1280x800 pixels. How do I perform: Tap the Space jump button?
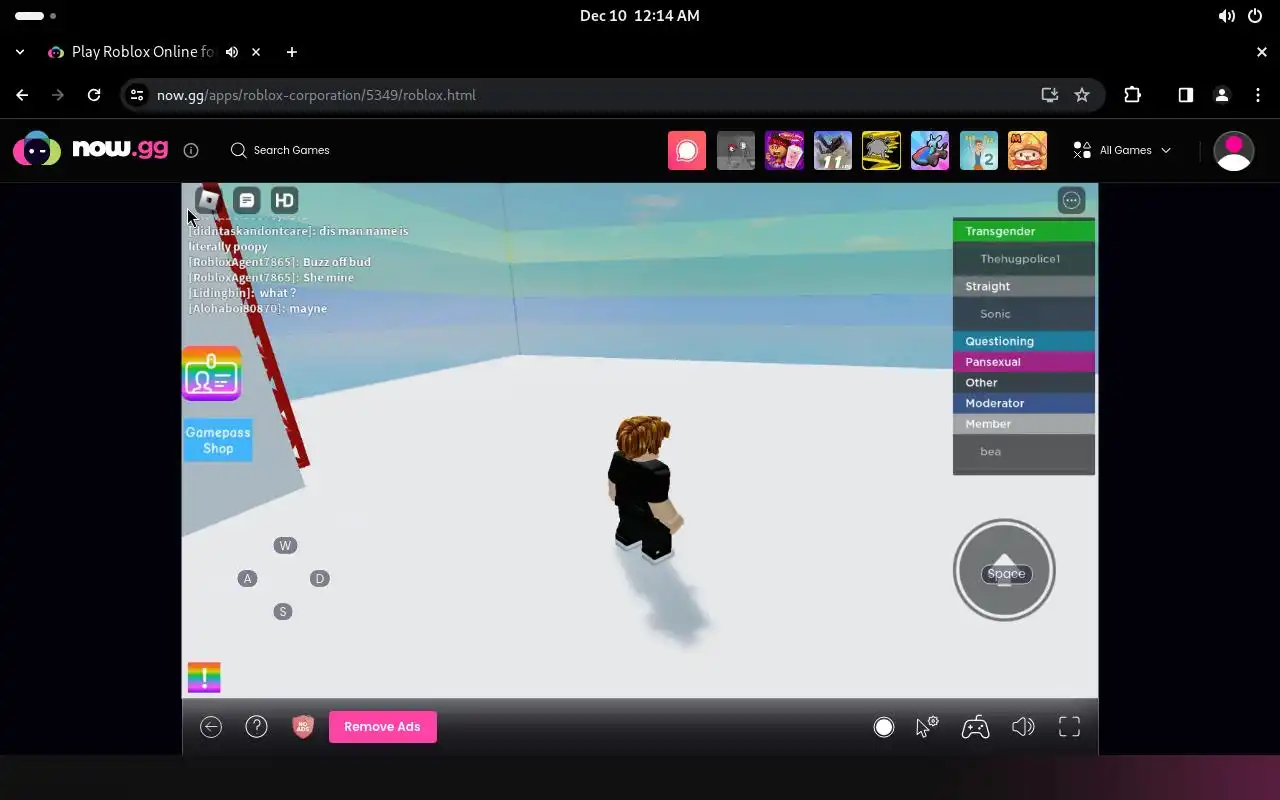click(1005, 571)
